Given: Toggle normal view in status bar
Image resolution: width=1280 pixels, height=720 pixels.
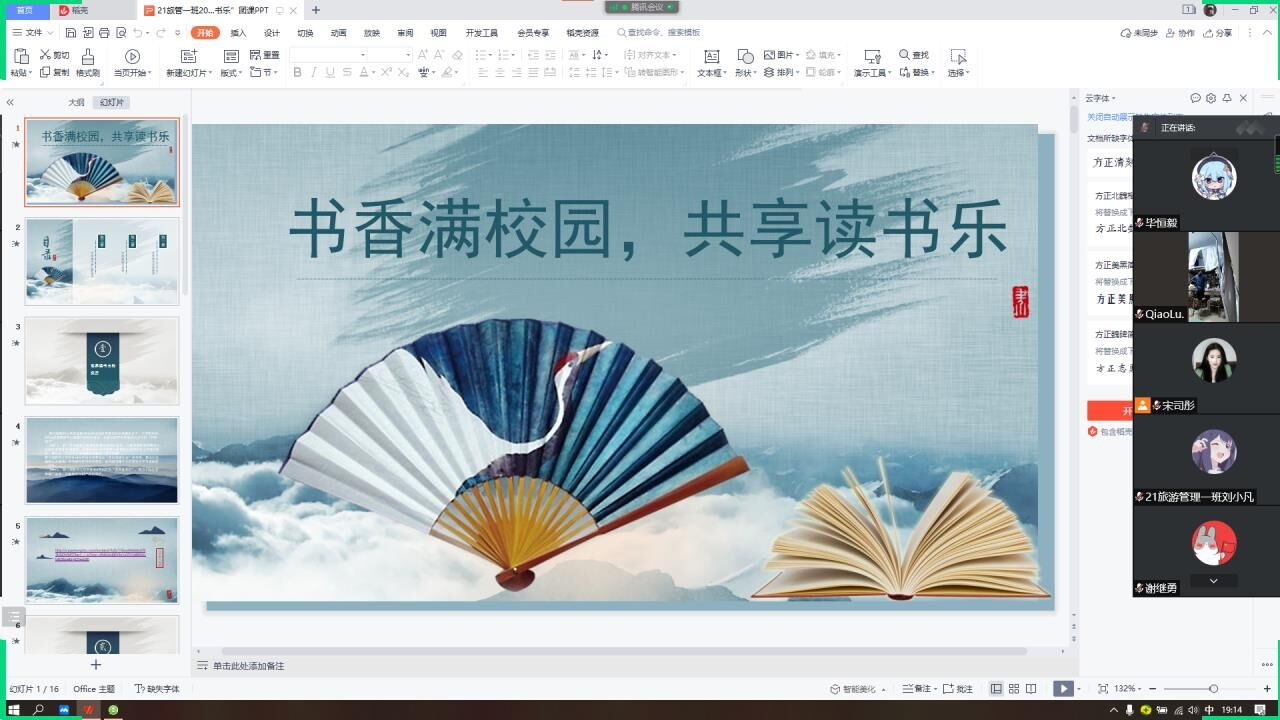Looking at the screenshot, I should coord(996,689).
